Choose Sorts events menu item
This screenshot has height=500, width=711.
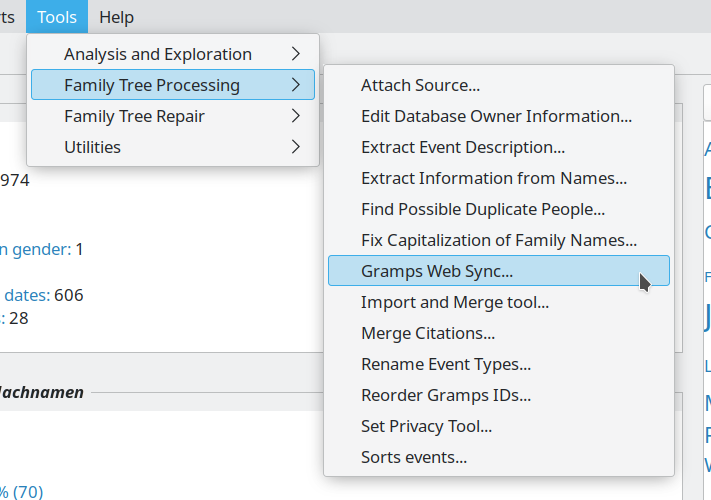[413, 457]
